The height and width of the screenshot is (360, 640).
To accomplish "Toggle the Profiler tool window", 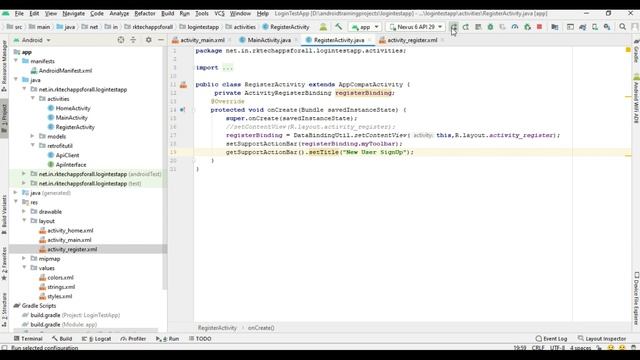I will coord(133,339).
